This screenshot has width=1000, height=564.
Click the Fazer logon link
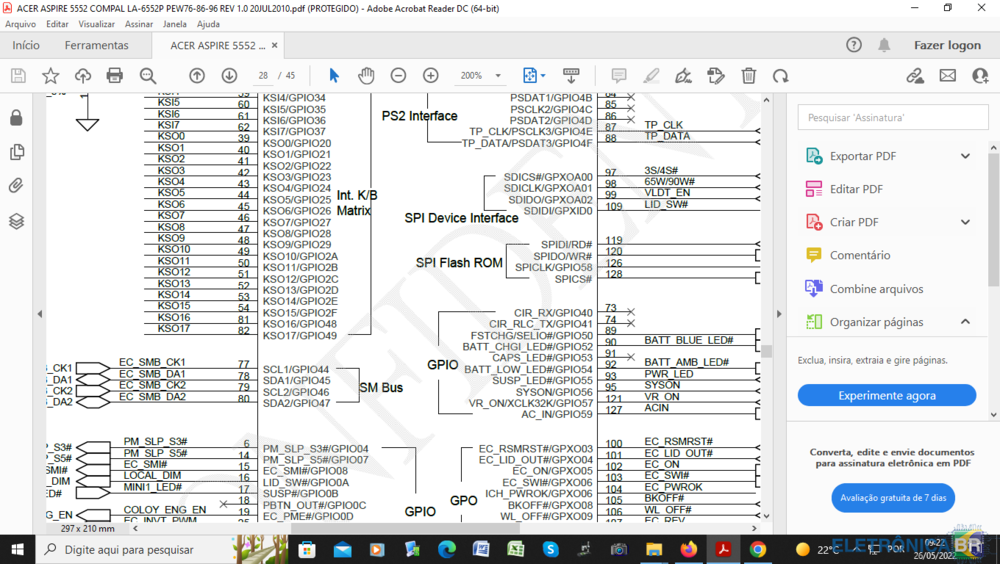tap(947, 45)
